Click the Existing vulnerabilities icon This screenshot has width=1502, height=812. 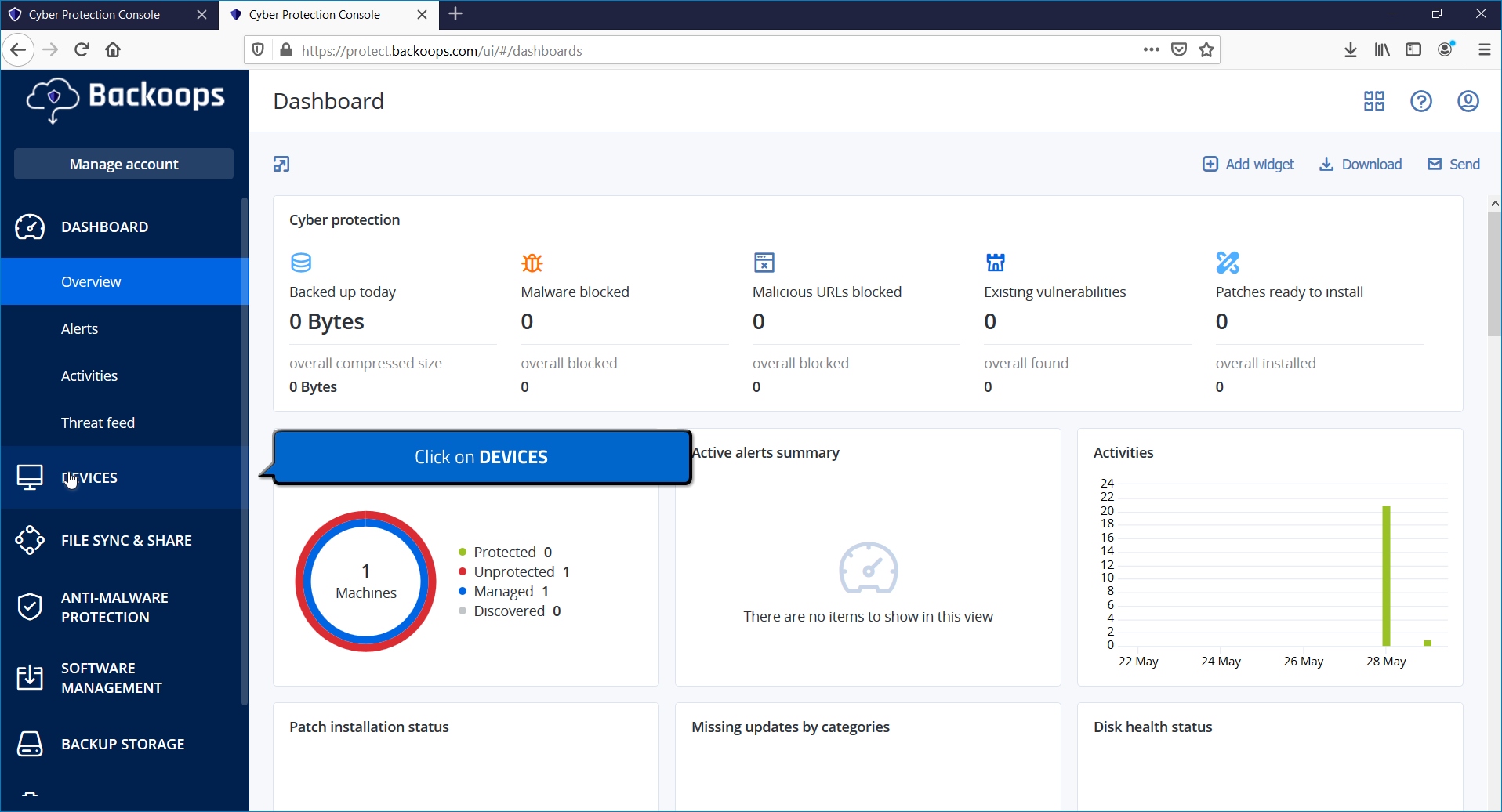click(996, 262)
